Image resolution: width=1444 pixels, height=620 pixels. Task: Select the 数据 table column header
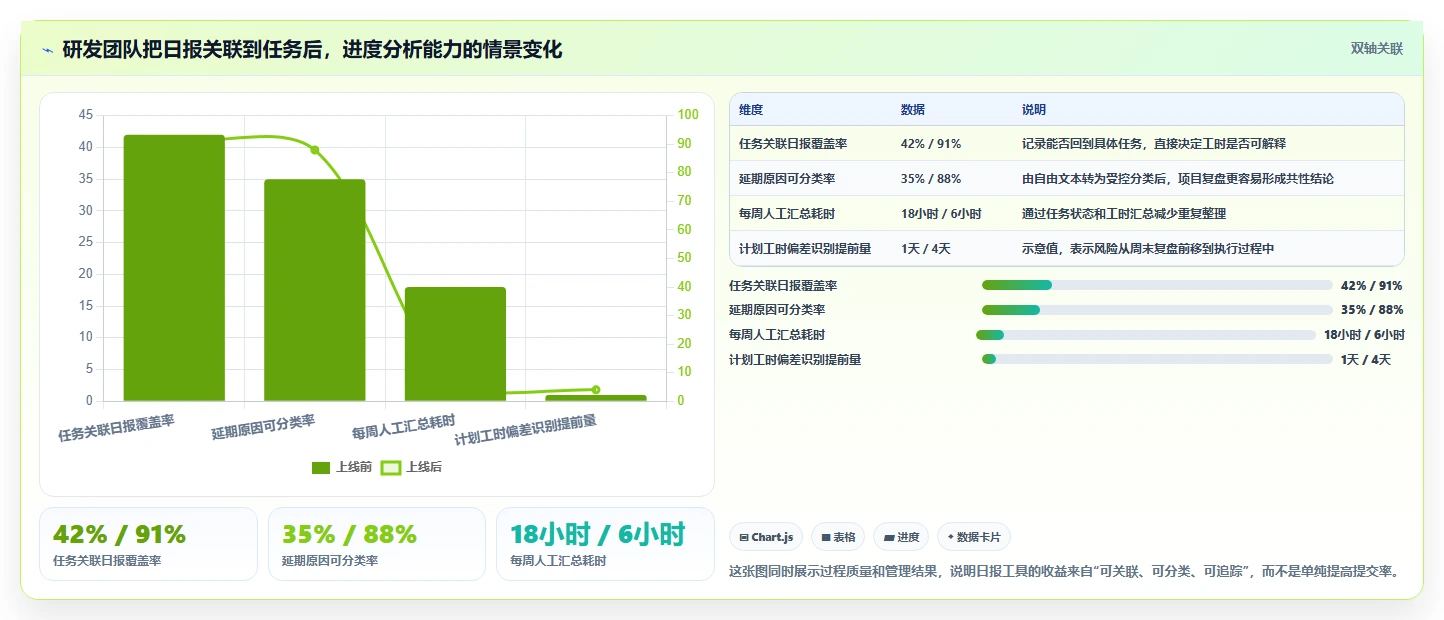tap(913, 110)
